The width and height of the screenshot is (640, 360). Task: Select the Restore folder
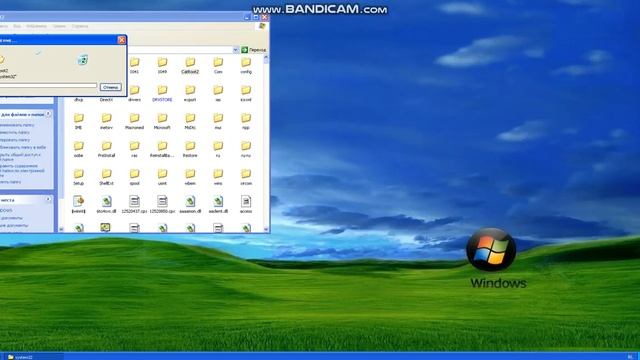coord(190,149)
